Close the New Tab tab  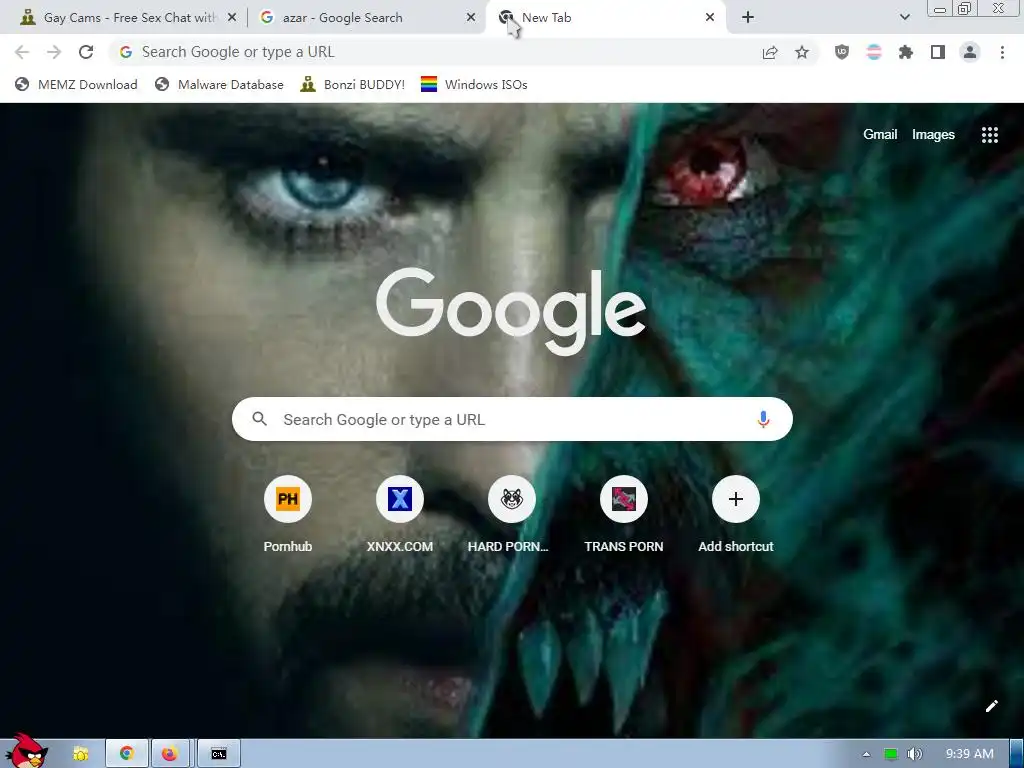[x=710, y=18]
